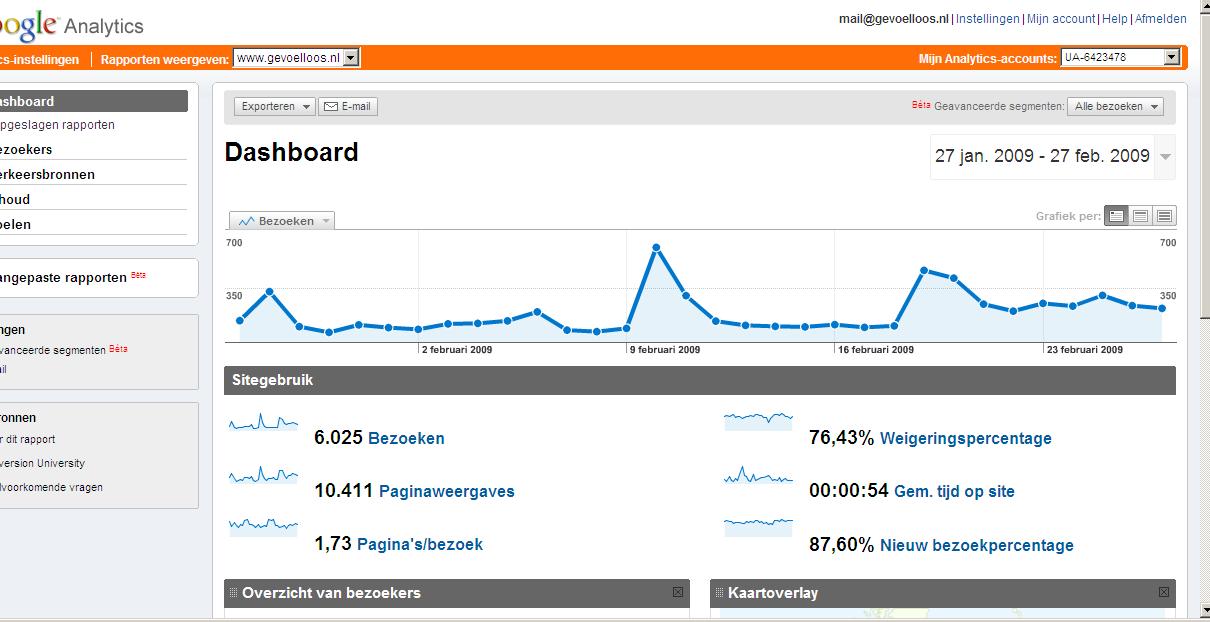Click the Over dit rapport link
The width and height of the screenshot is (1210, 622).
point(28,439)
